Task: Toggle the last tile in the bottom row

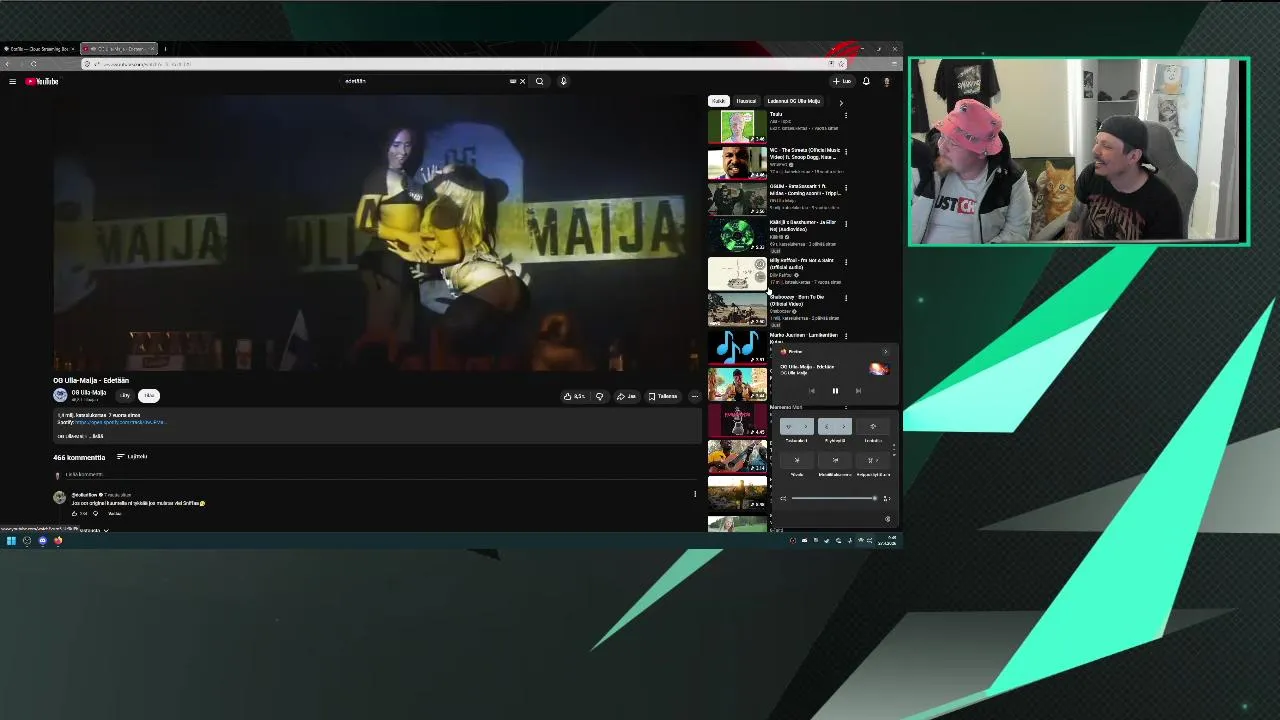Action: click(873, 460)
